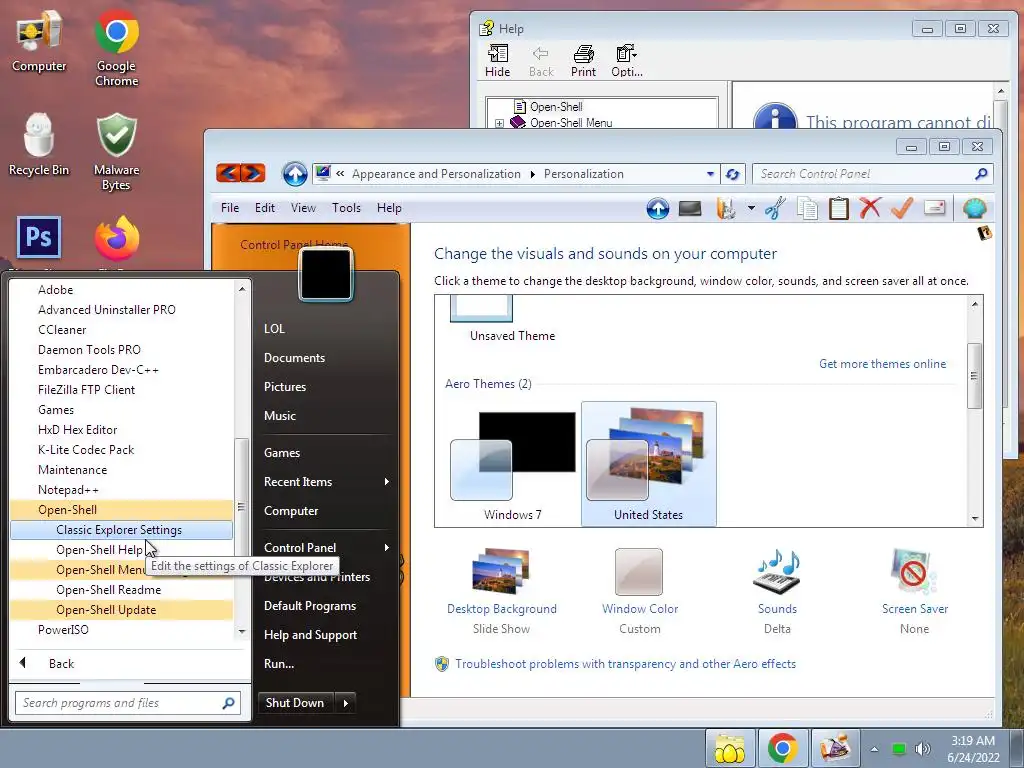This screenshot has height=768, width=1024.
Task: Open the View menu in Control Panel
Action: tap(303, 208)
